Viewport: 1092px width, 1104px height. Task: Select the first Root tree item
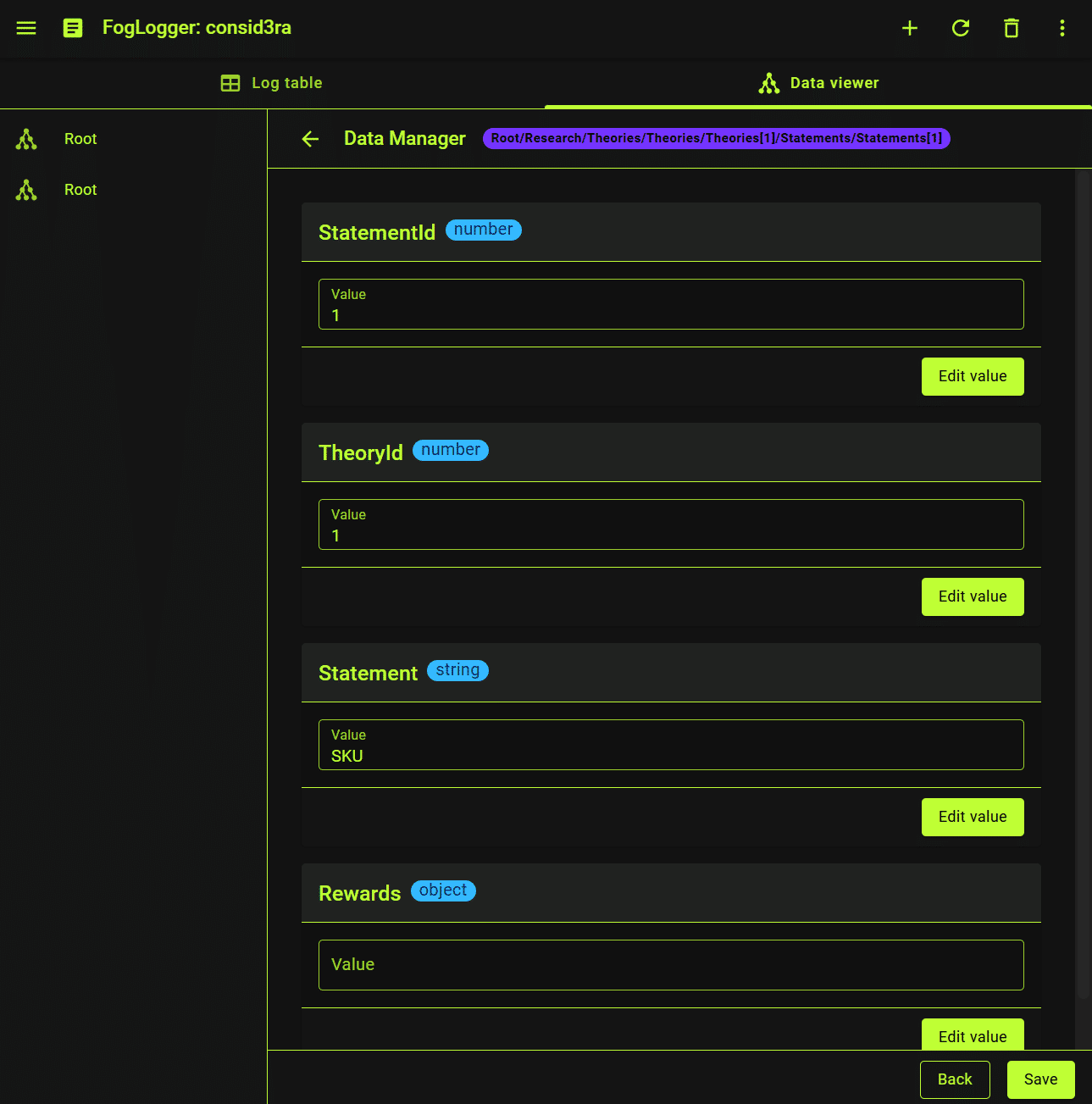tap(133, 139)
